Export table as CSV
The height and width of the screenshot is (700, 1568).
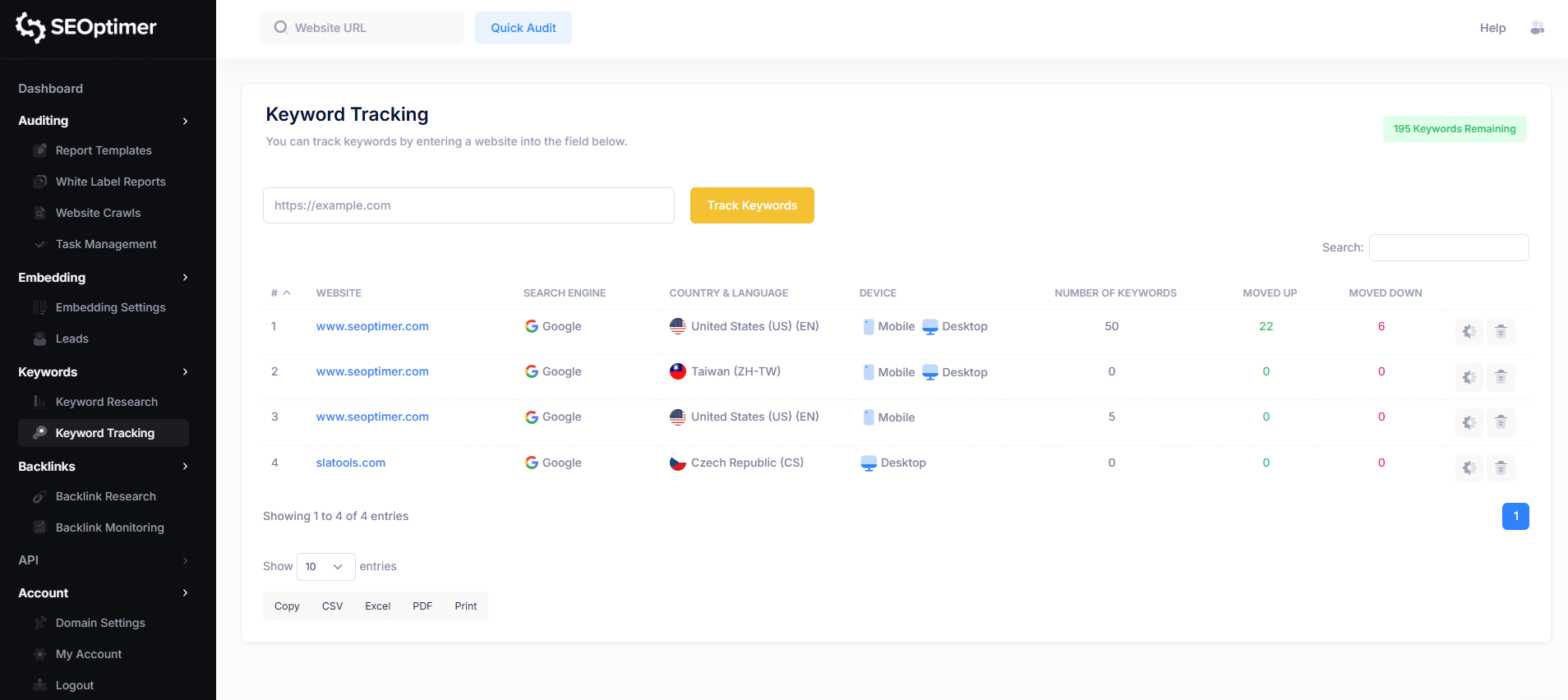tap(332, 606)
